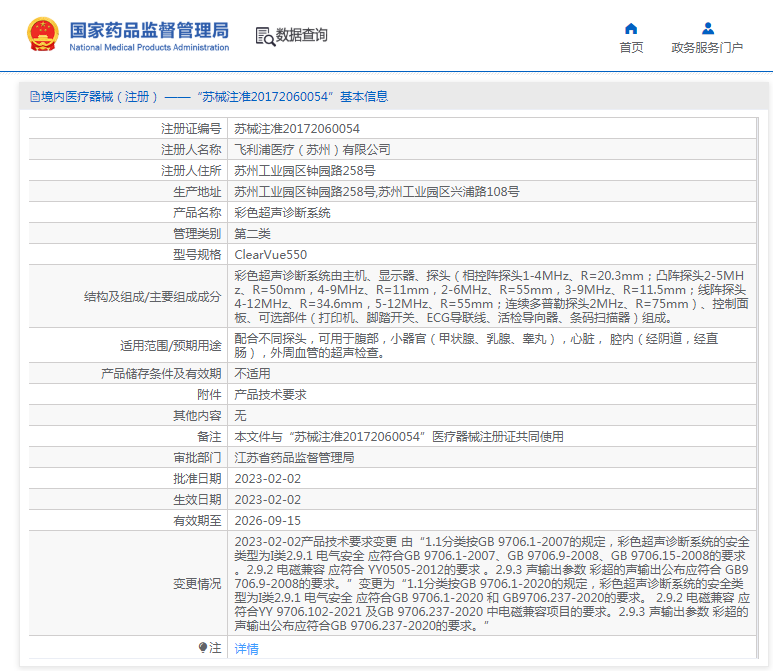Click the 注册证编号 row label
The width and height of the screenshot is (773, 671).
[191, 129]
